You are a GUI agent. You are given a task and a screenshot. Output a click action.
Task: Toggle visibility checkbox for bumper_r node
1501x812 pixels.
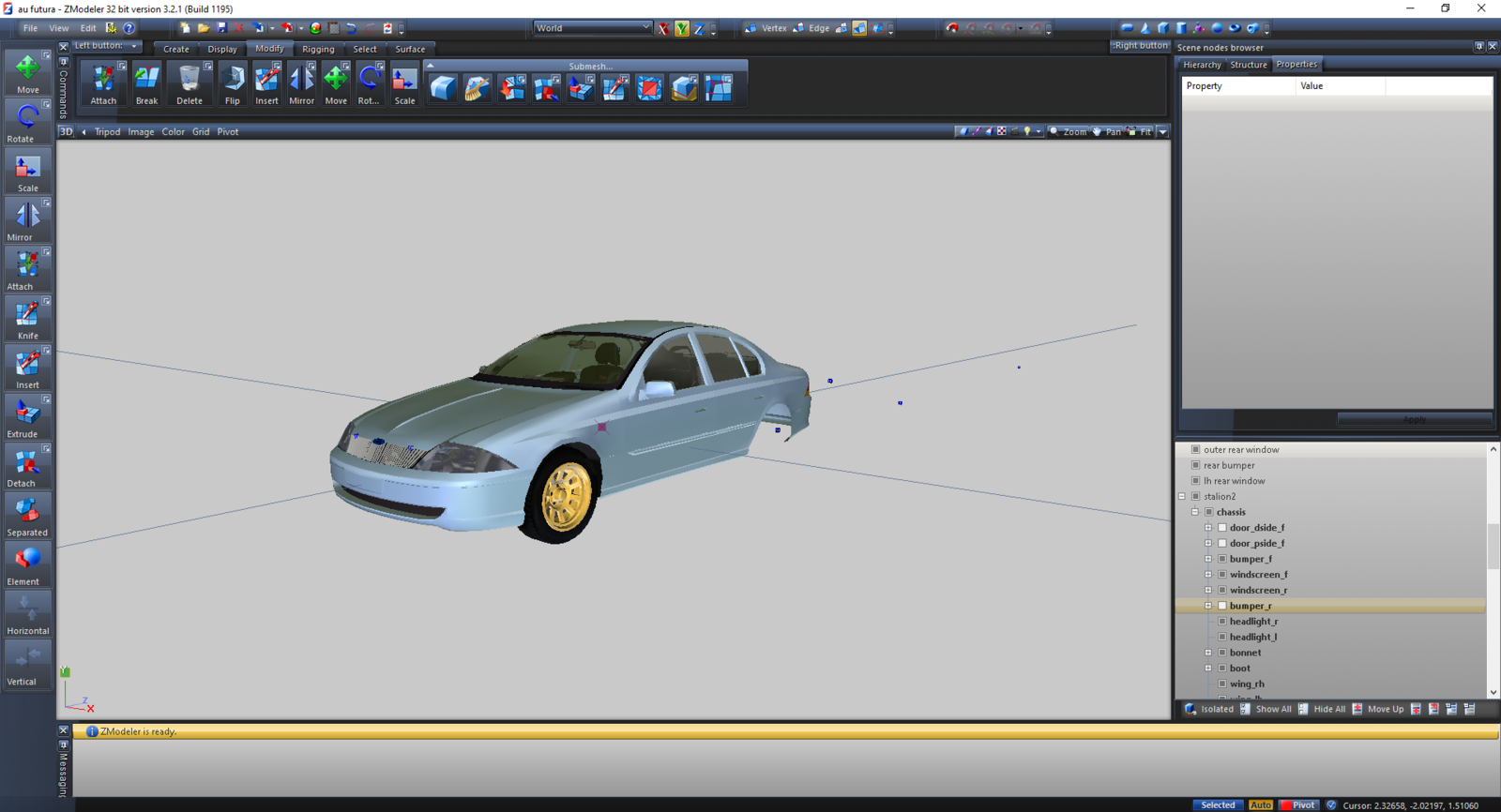(x=1222, y=606)
